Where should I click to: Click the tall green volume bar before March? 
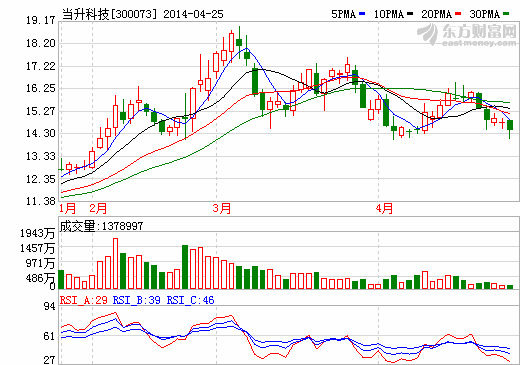point(185,267)
